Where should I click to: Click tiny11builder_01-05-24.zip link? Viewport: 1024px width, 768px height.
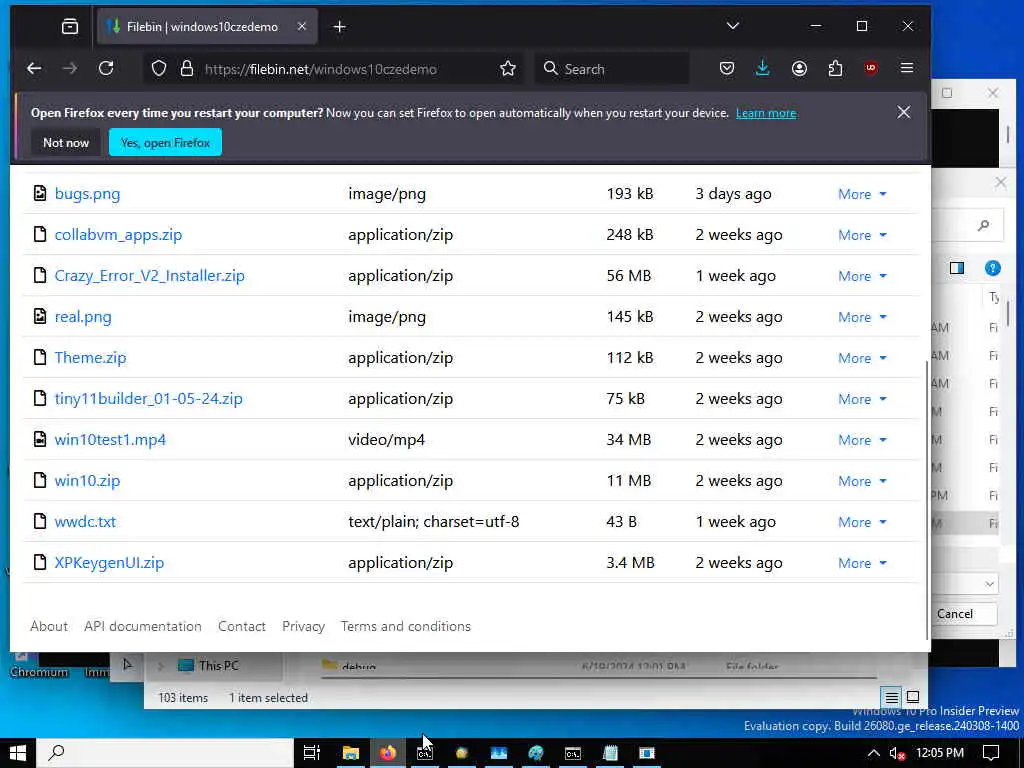tap(148, 398)
